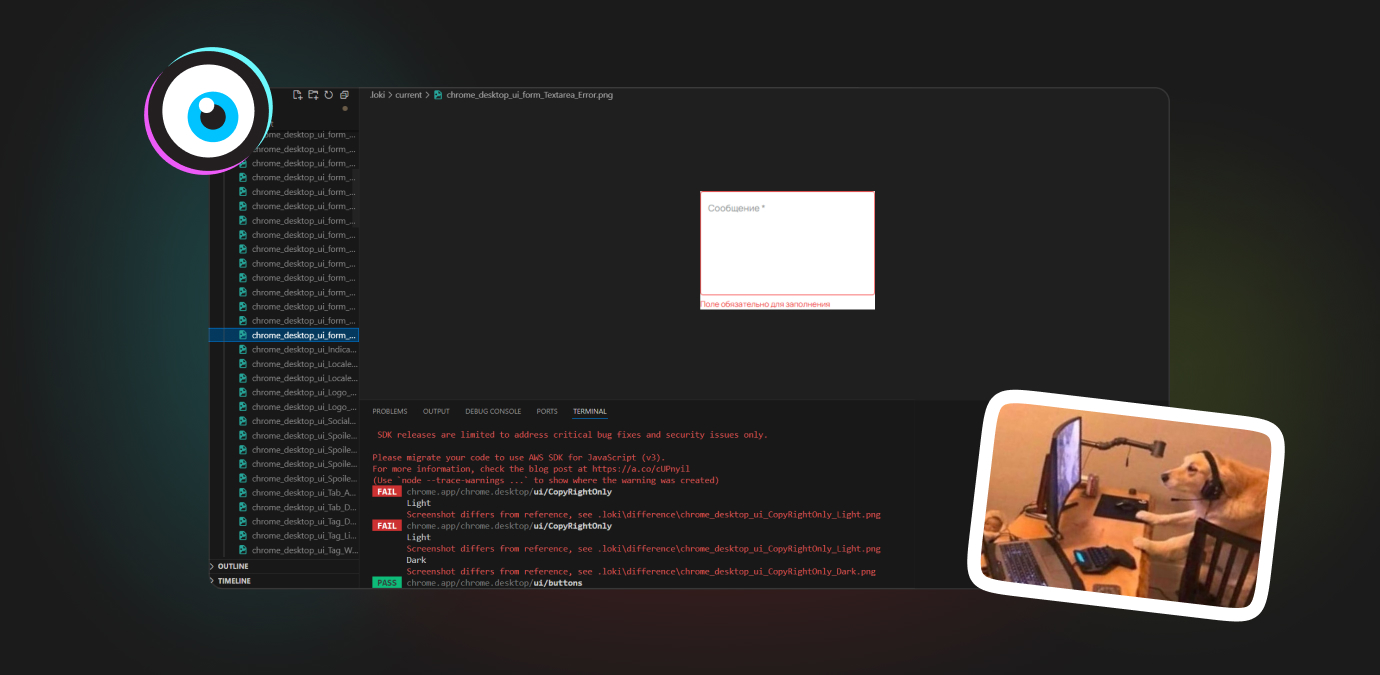Viewport: 1380px width, 675px height.
Task: Click the image file icon in breadcrumb
Action: [438, 95]
